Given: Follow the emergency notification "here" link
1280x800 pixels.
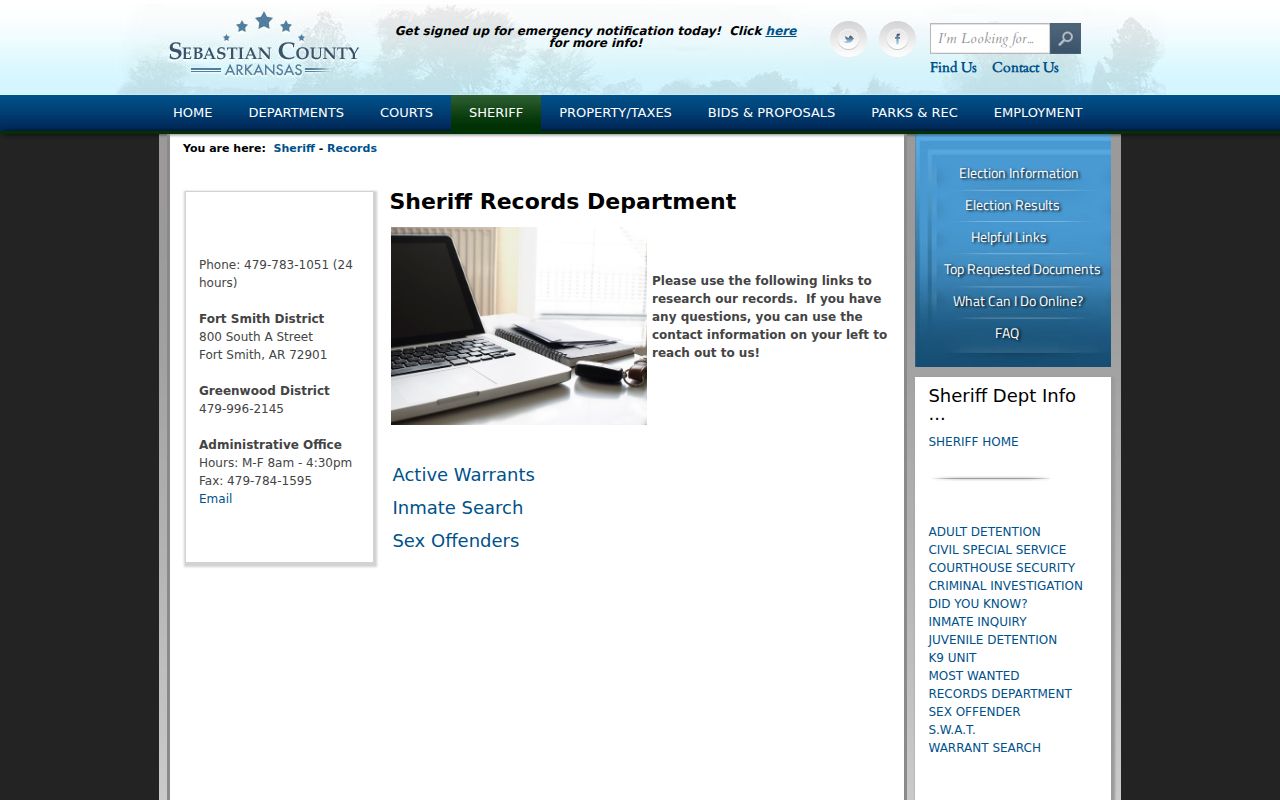Looking at the screenshot, I should tap(781, 31).
